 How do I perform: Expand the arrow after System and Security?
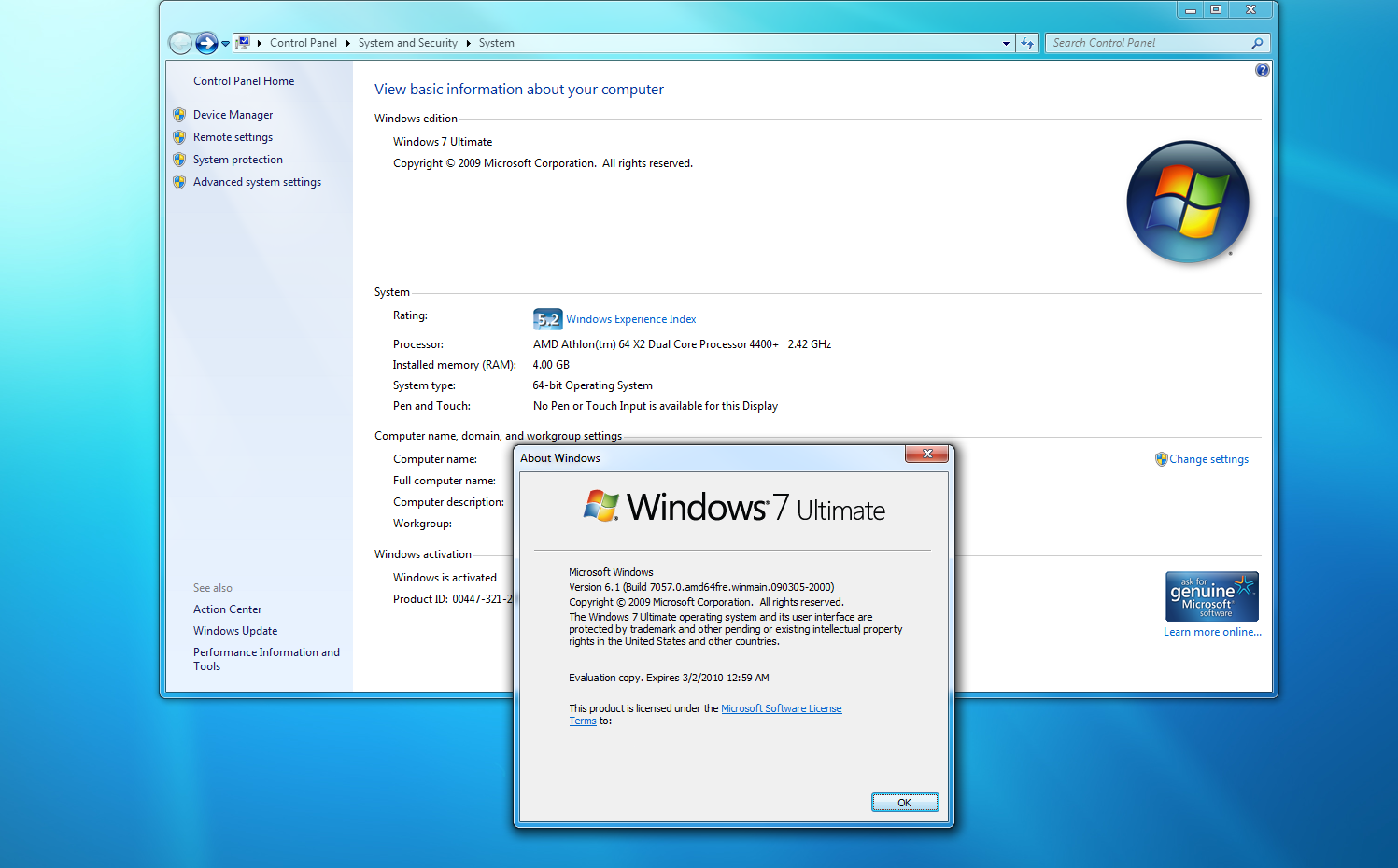[468, 43]
